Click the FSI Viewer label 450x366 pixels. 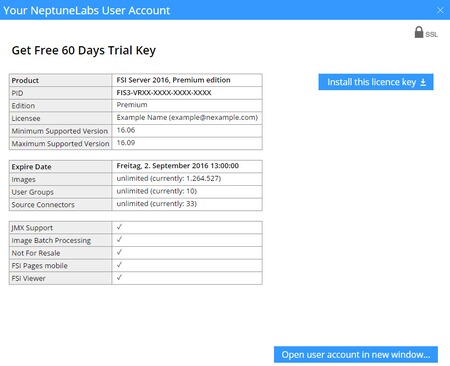pyautogui.click(x=28, y=278)
